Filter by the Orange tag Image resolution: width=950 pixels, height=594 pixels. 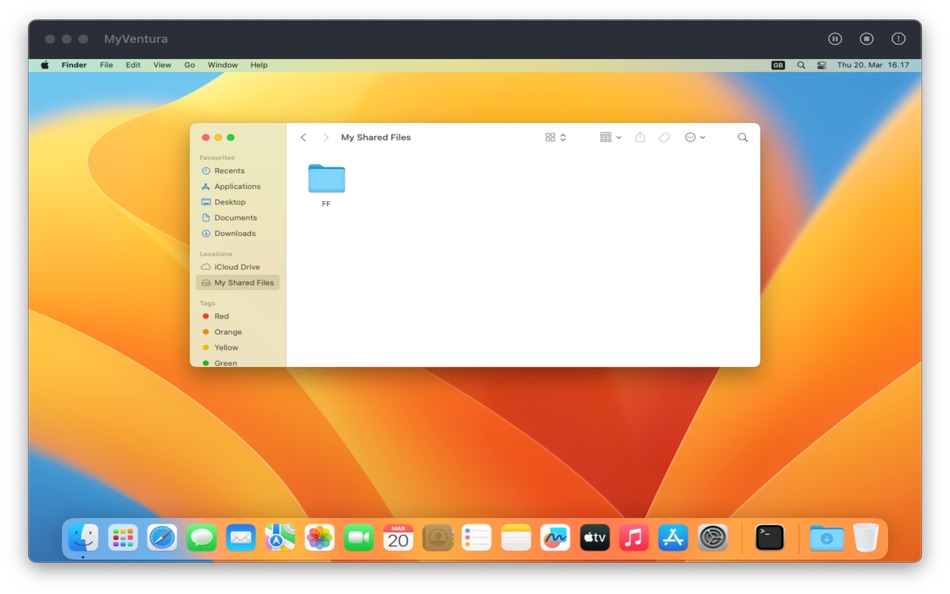point(238,332)
